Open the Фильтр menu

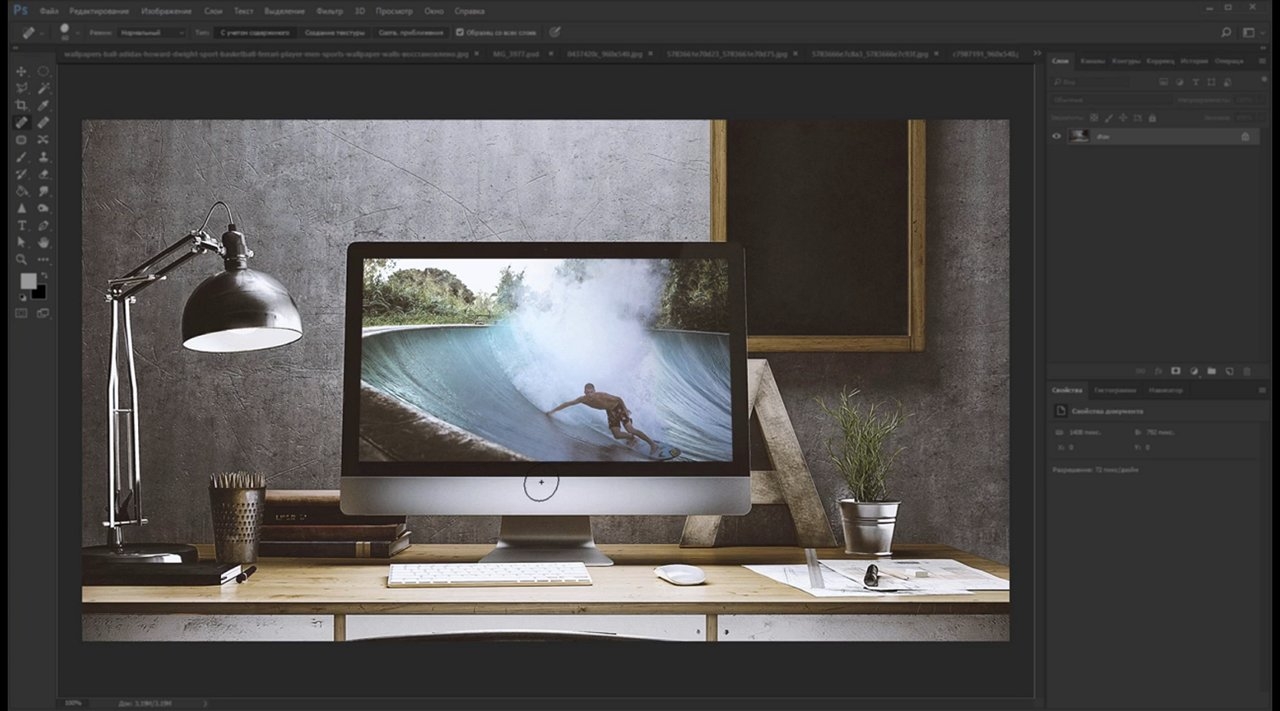(x=329, y=10)
